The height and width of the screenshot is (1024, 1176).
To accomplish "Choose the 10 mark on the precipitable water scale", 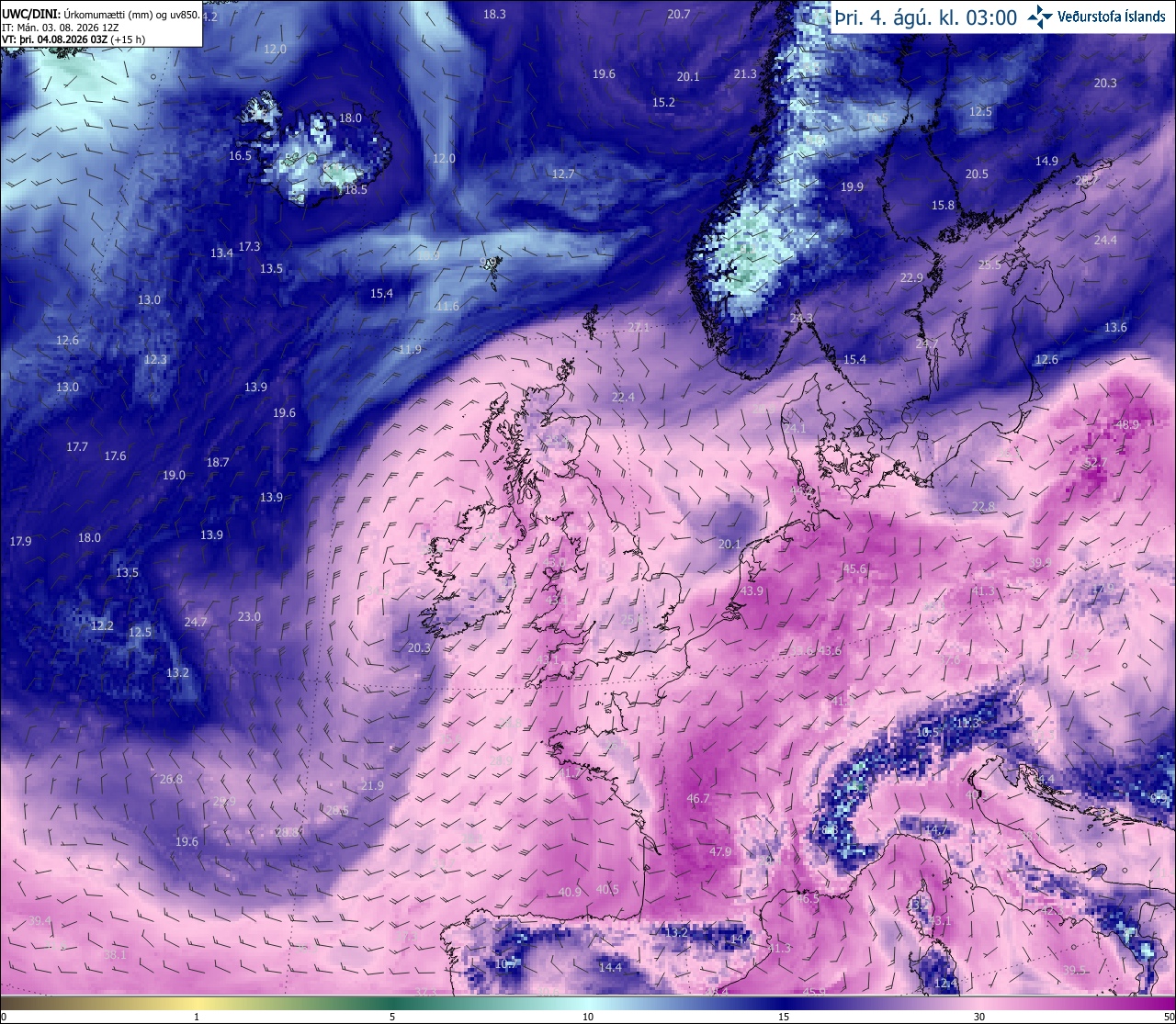I will pyautogui.click(x=588, y=1017).
